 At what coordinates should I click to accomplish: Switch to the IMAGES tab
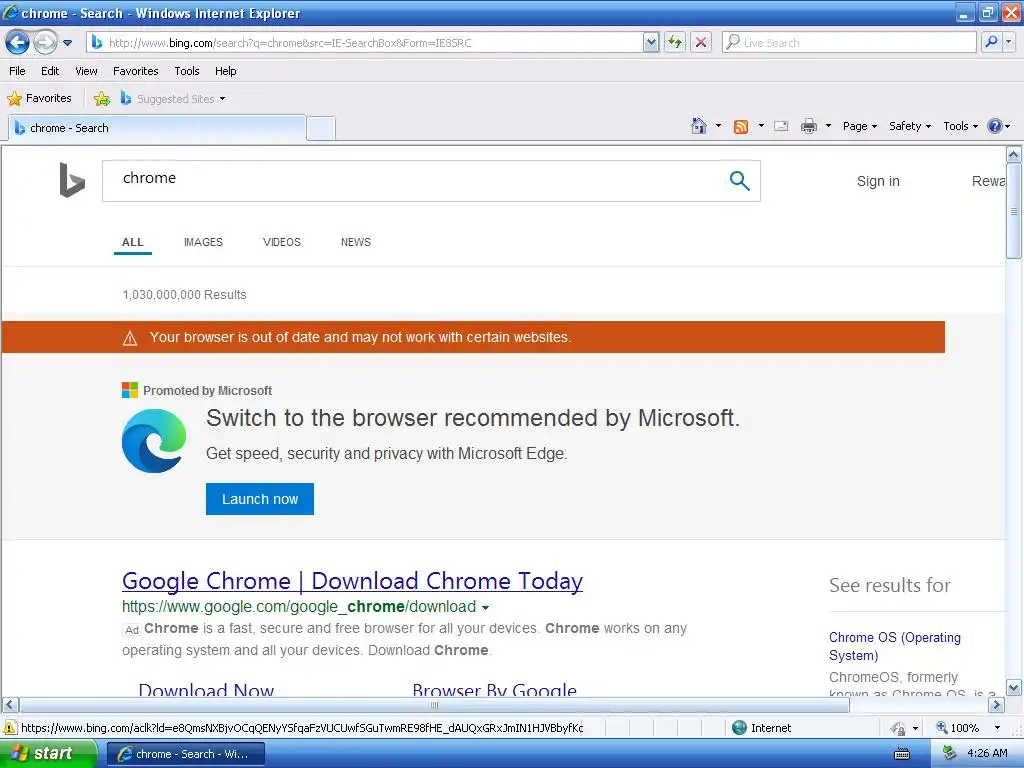pos(203,242)
